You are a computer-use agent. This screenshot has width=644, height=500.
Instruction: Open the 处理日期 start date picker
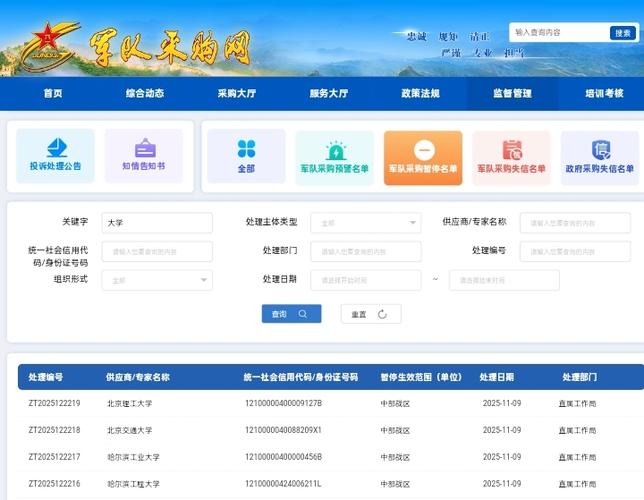tap(366, 280)
